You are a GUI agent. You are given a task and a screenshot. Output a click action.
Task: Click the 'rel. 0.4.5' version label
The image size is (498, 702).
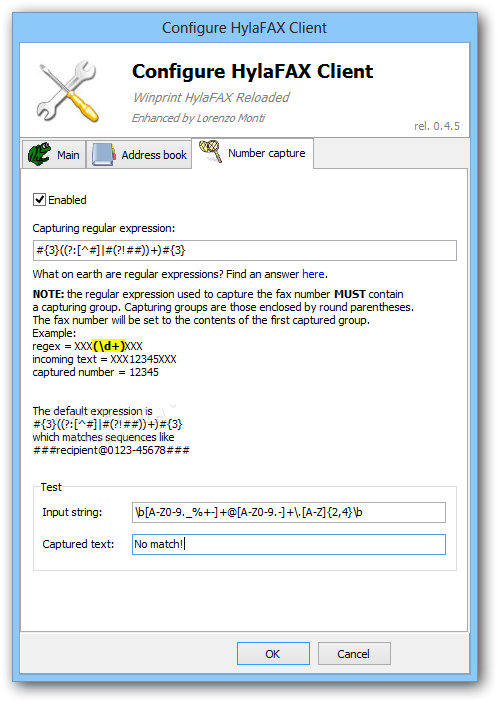pyautogui.click(x=437, y=126)
